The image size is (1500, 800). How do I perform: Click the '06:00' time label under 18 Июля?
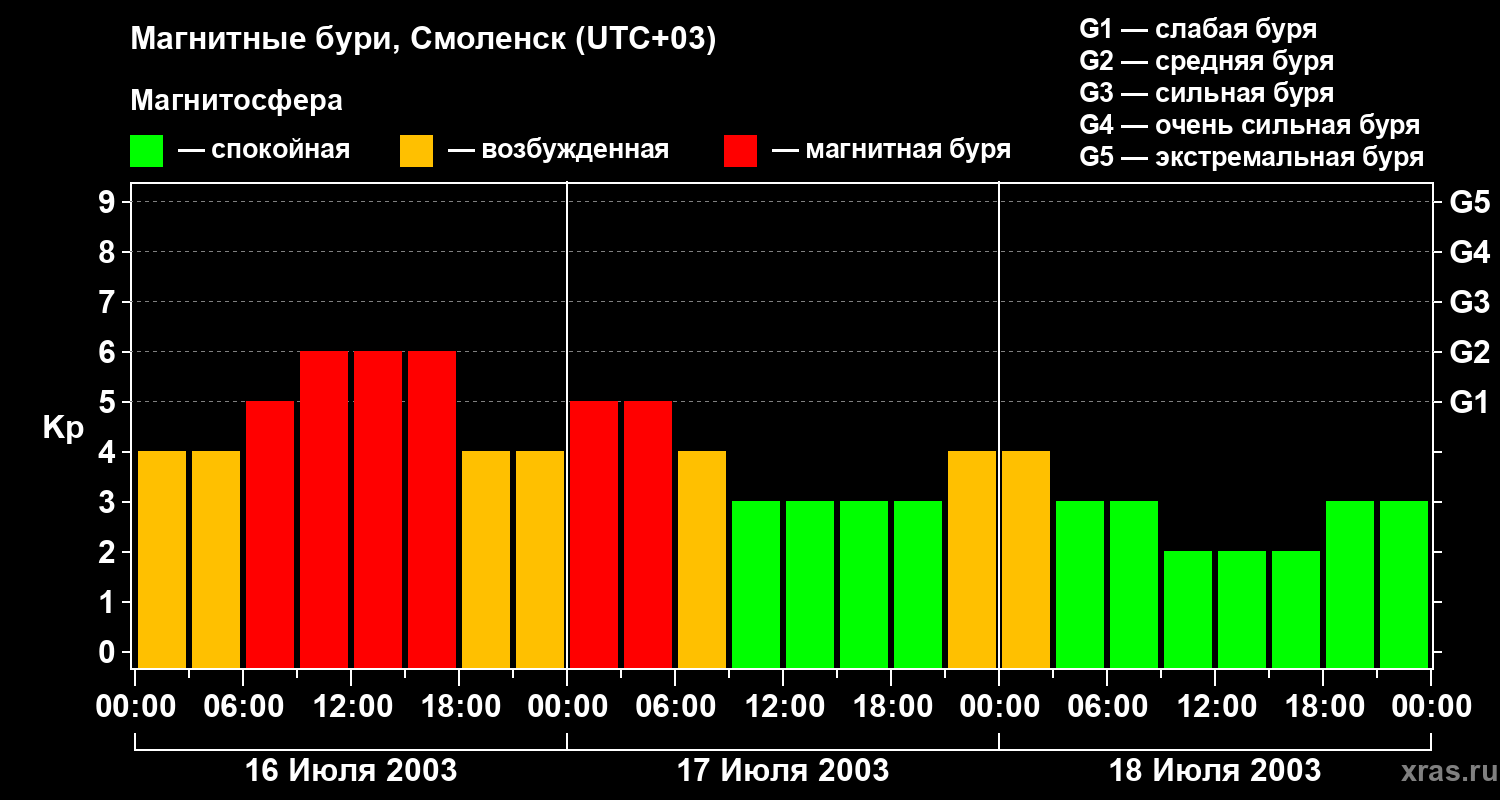(1107, 707)
